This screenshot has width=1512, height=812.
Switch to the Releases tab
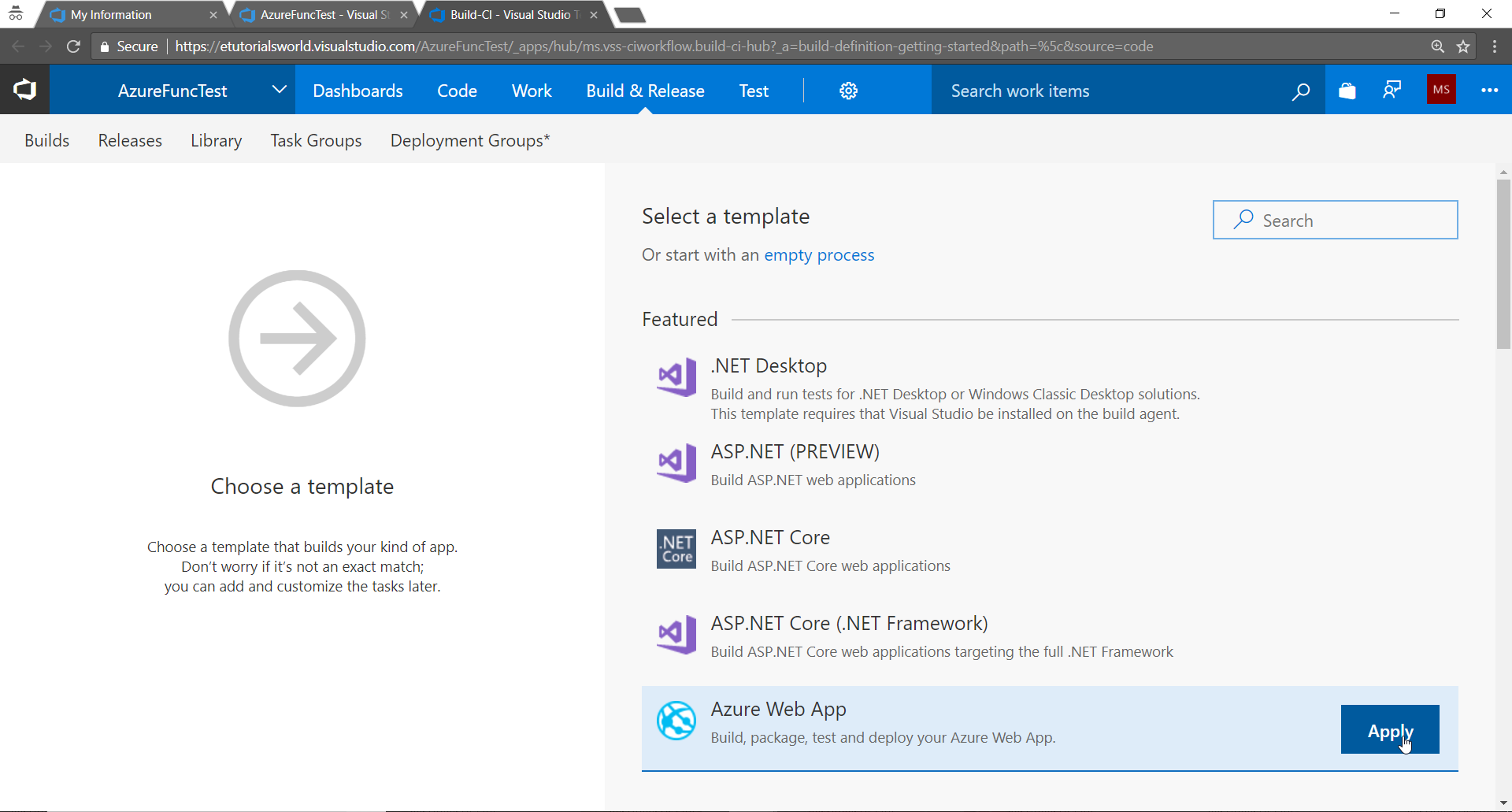click(130, 140)
